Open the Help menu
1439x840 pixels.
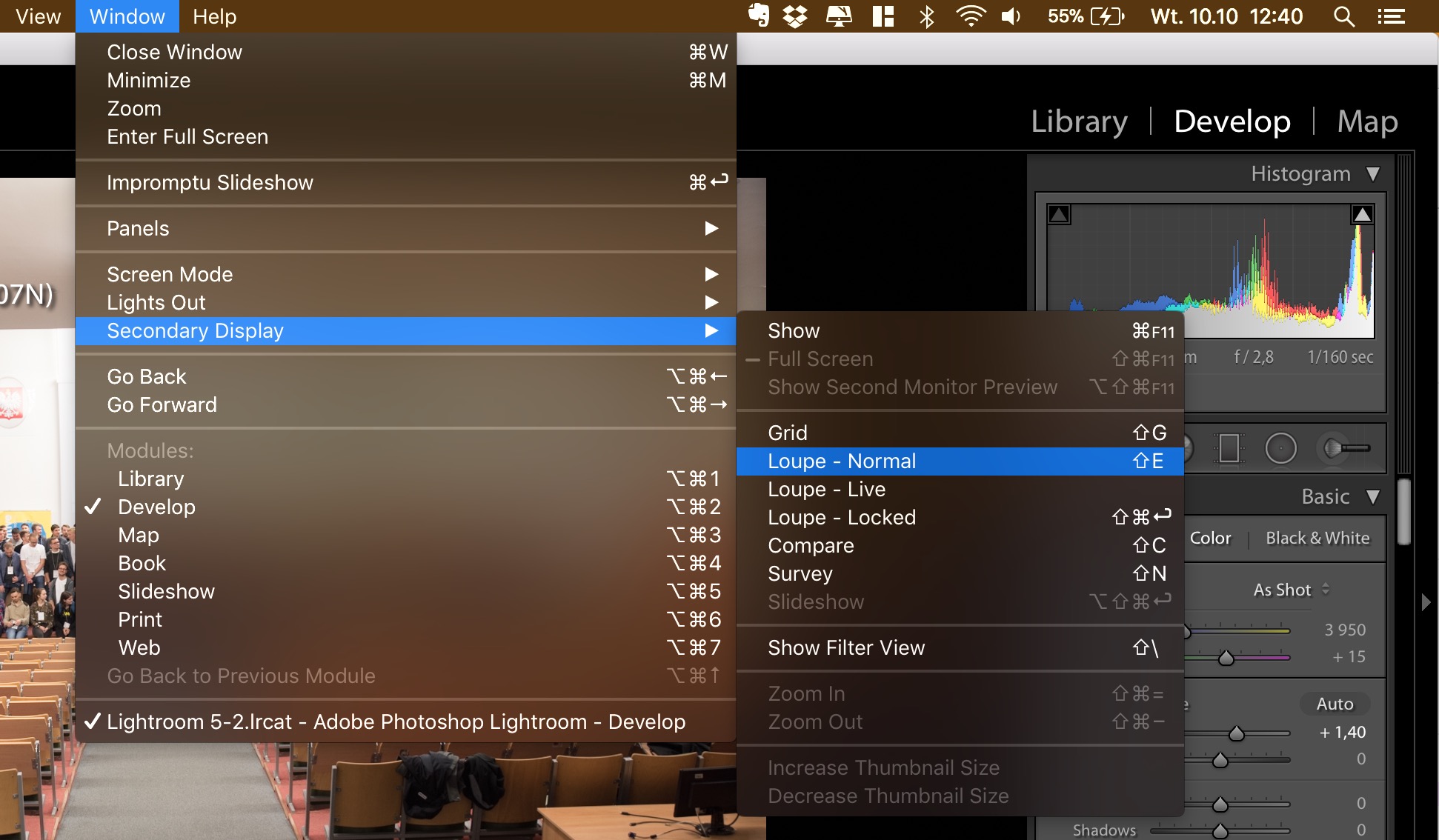click(214, 16)
